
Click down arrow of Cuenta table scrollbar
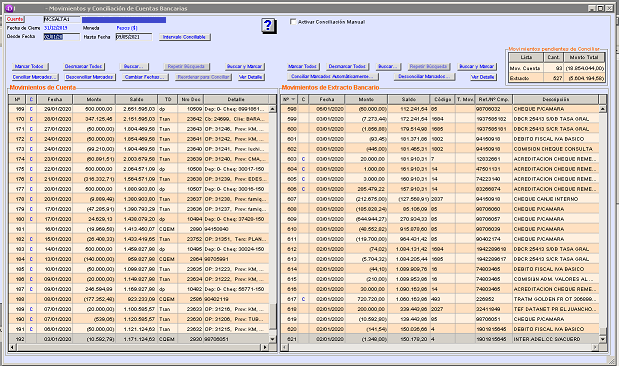(x=272, y=339)
